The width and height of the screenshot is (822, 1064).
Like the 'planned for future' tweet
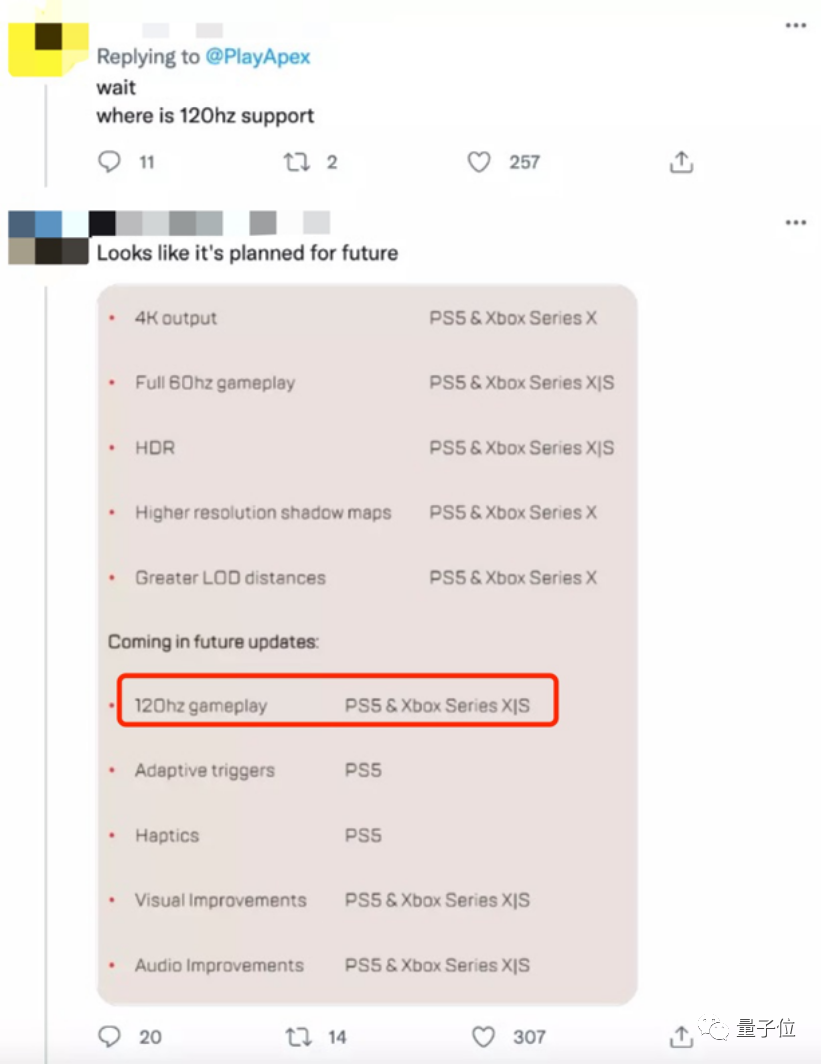point(484,1036)
